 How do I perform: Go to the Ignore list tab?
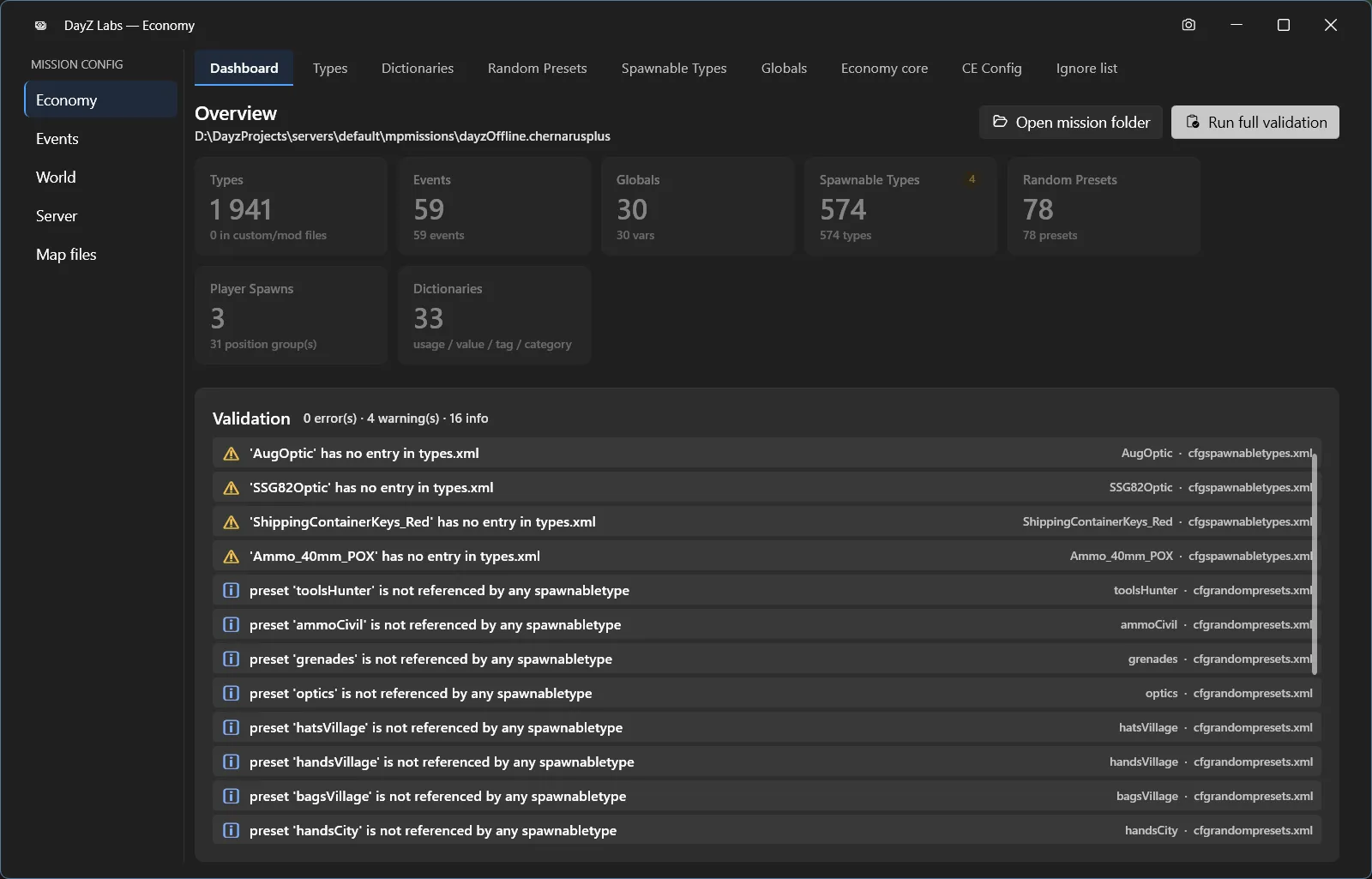pyautogui.click(x=1086, y=69)
